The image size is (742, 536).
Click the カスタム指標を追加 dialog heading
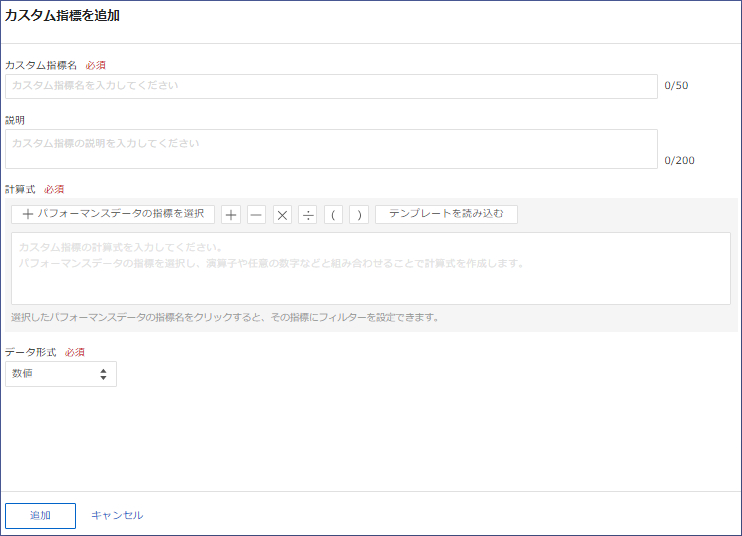[x=62, y=16]
